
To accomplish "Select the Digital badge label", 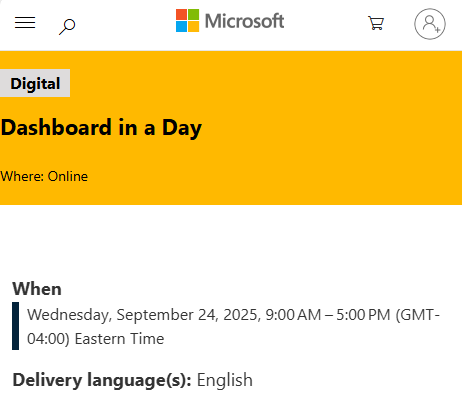I will click(x=35, y=83).
